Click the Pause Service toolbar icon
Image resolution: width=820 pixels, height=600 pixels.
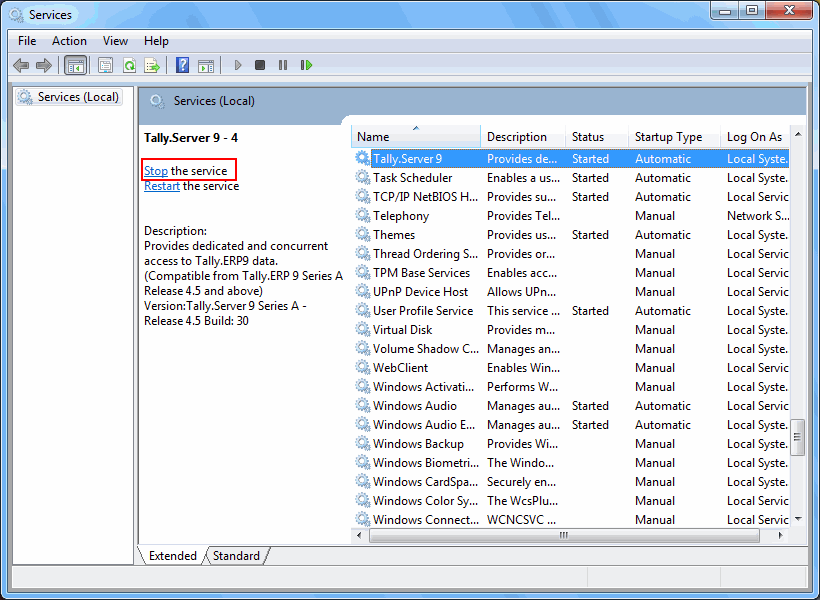[x=283, y=65]
